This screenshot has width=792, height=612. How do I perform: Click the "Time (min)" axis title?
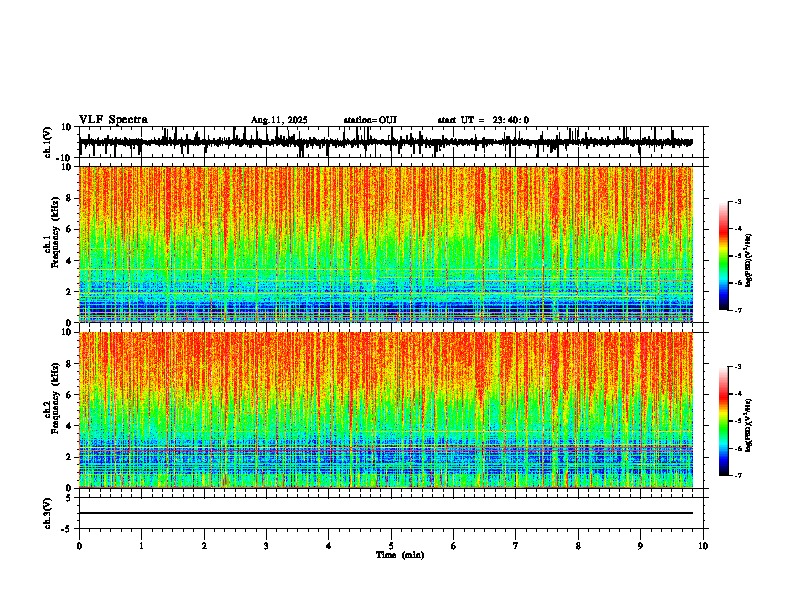click(400, 555)
